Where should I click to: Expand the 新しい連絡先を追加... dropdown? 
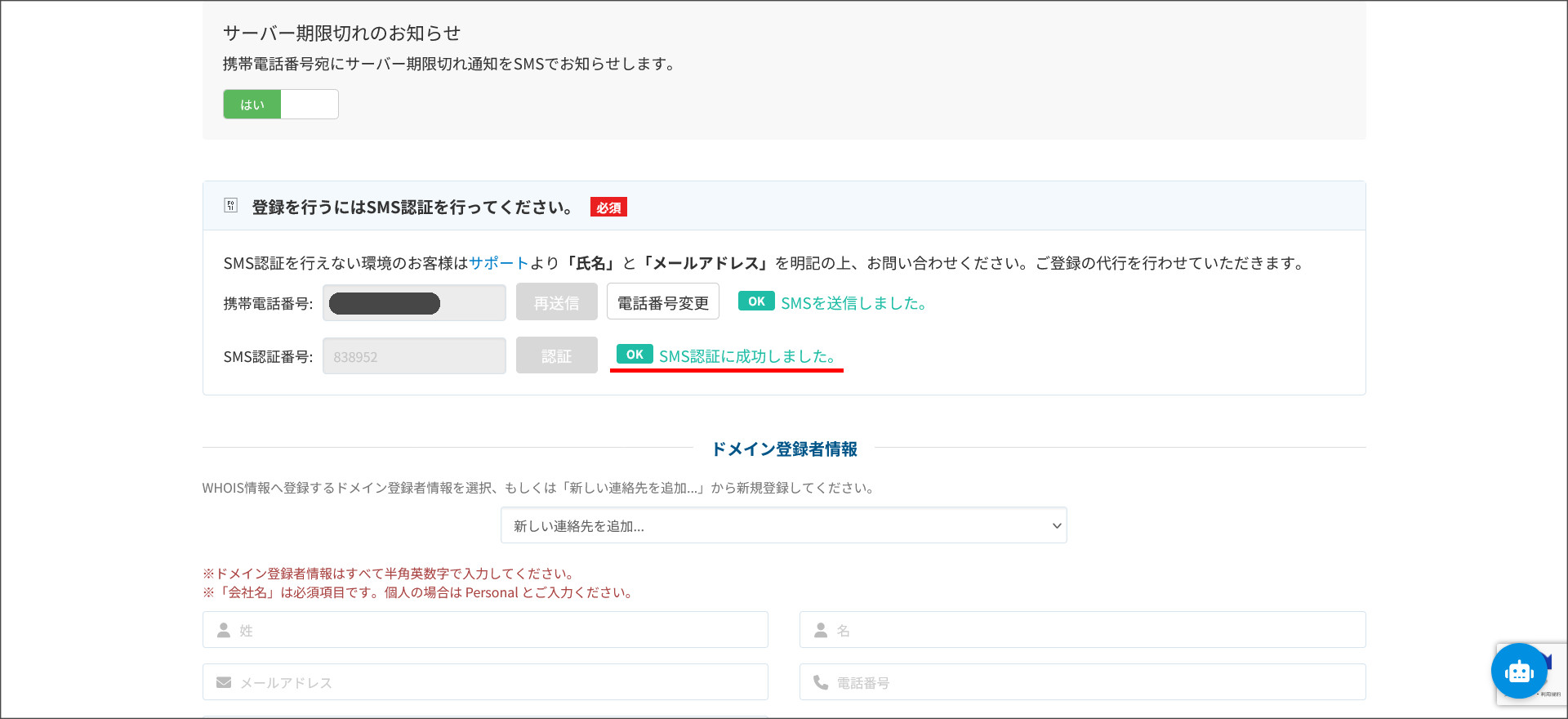click(x=783, y=526)
